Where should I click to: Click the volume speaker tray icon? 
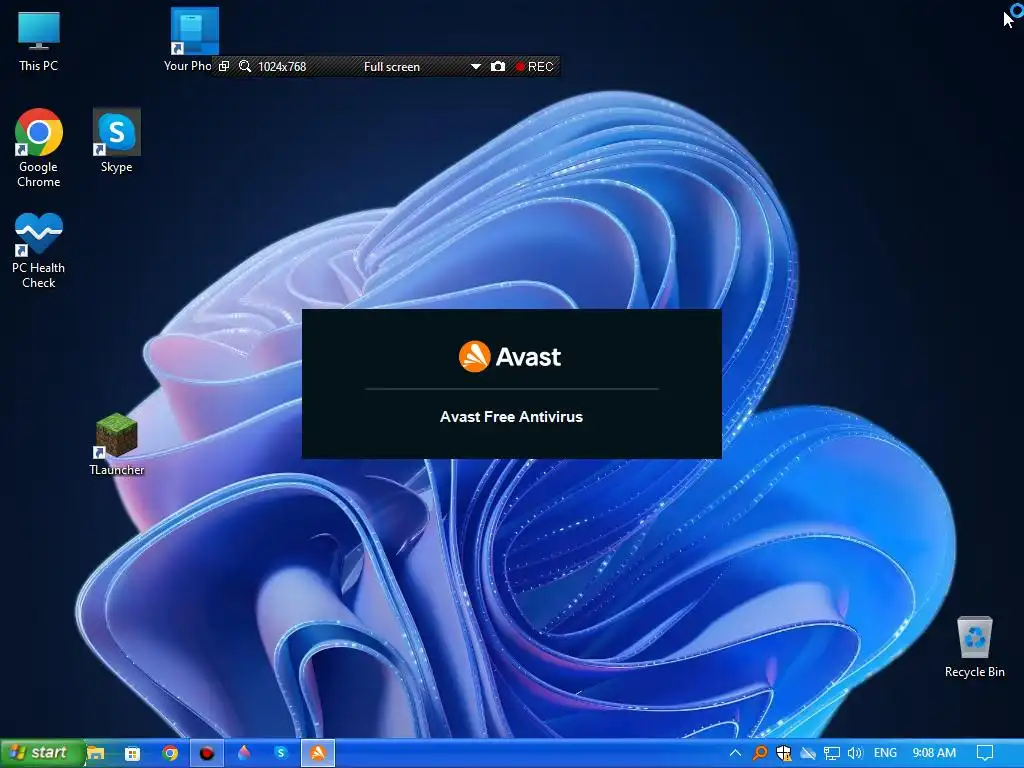pyautogui.click(x=855, y=753)
